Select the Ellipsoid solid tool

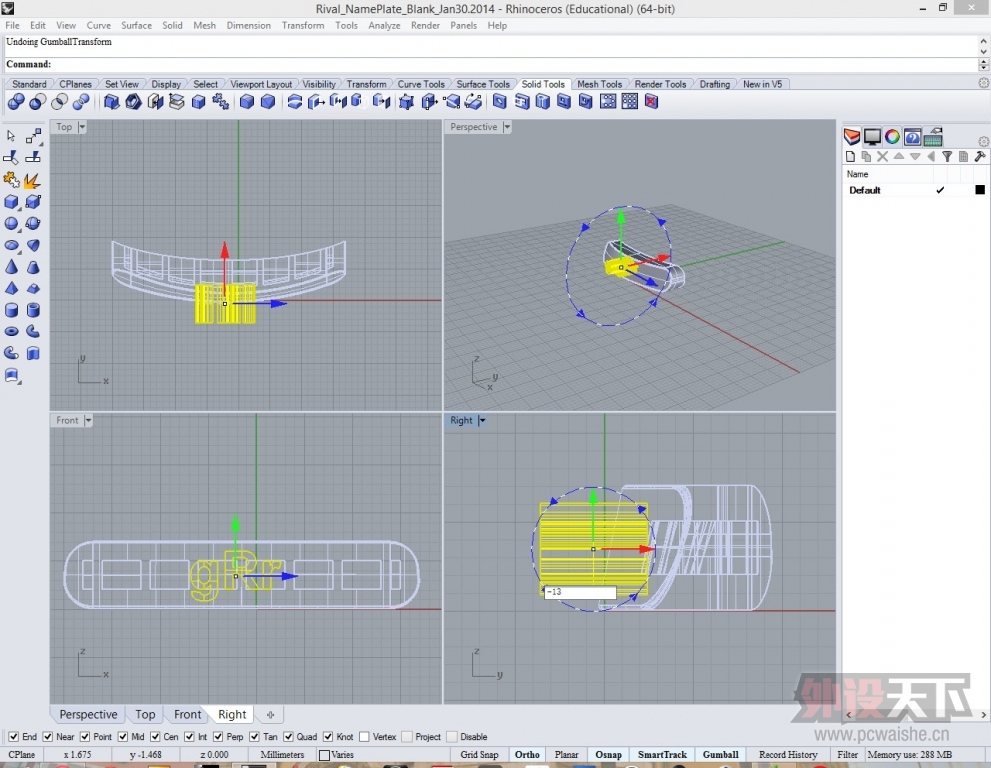11,245
